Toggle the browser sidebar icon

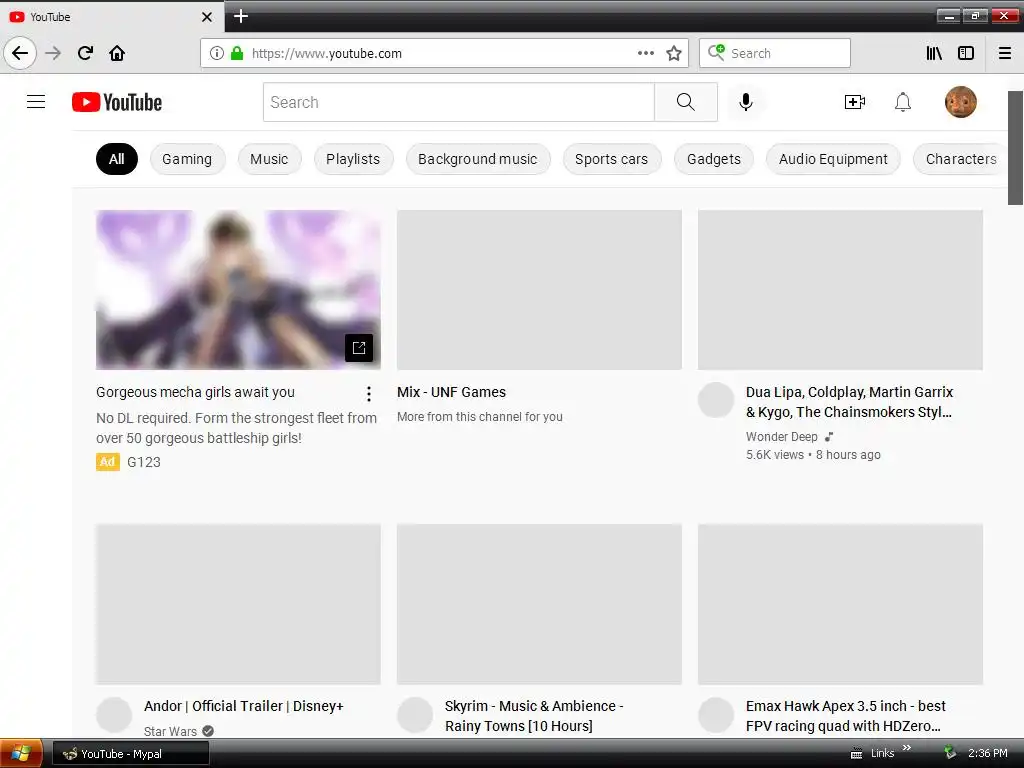tap(966, 54)
